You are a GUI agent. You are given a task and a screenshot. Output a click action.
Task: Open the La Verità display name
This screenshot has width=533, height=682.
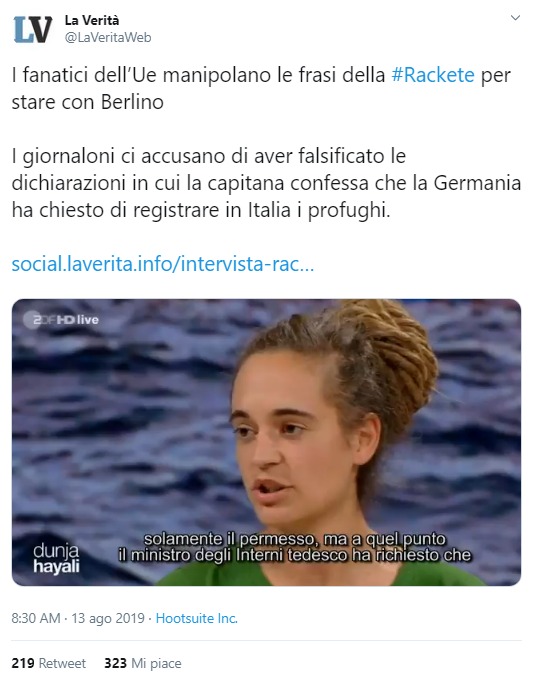(92, 20)
